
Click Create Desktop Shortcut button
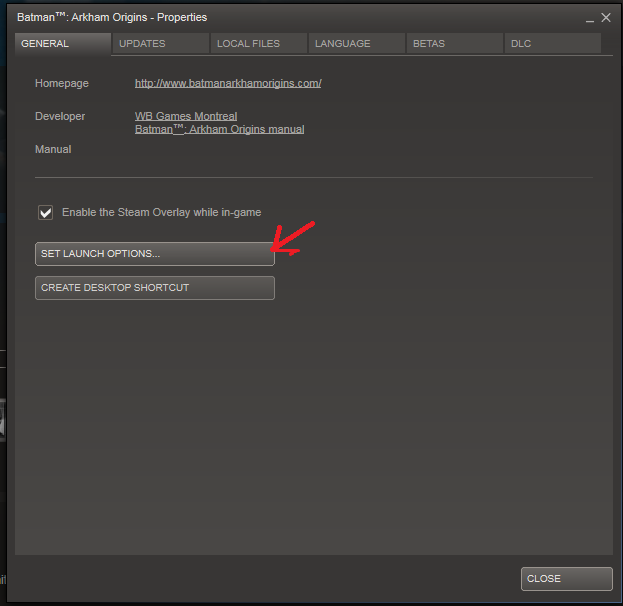155,288
